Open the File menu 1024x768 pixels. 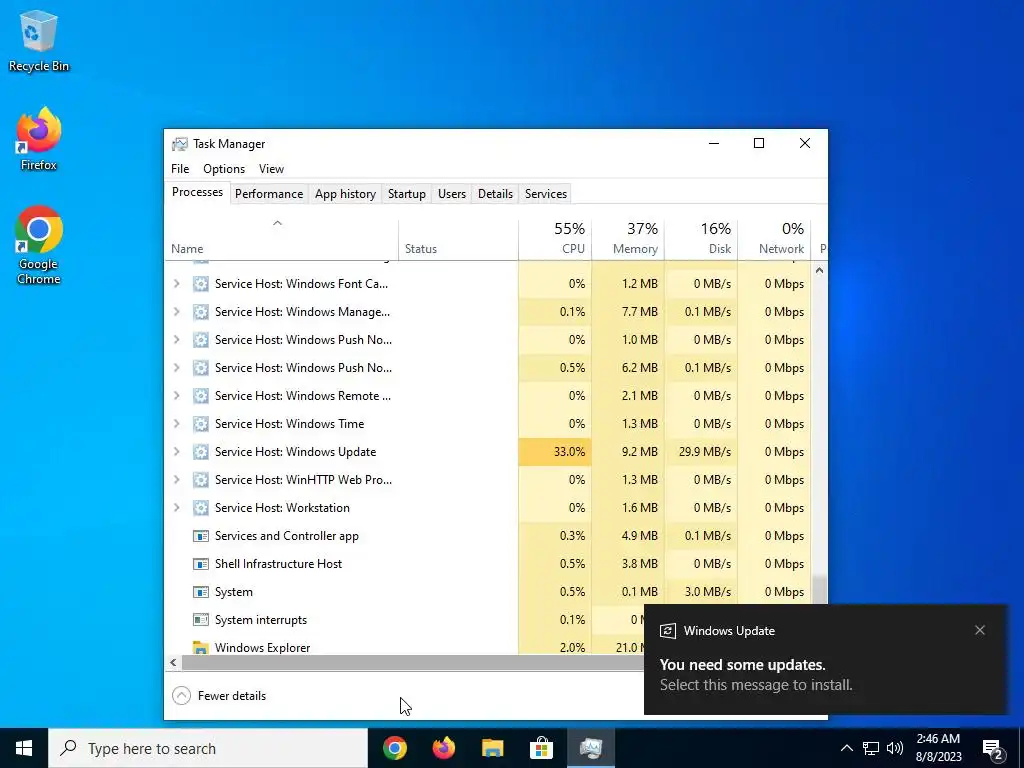tap(180, 168)
